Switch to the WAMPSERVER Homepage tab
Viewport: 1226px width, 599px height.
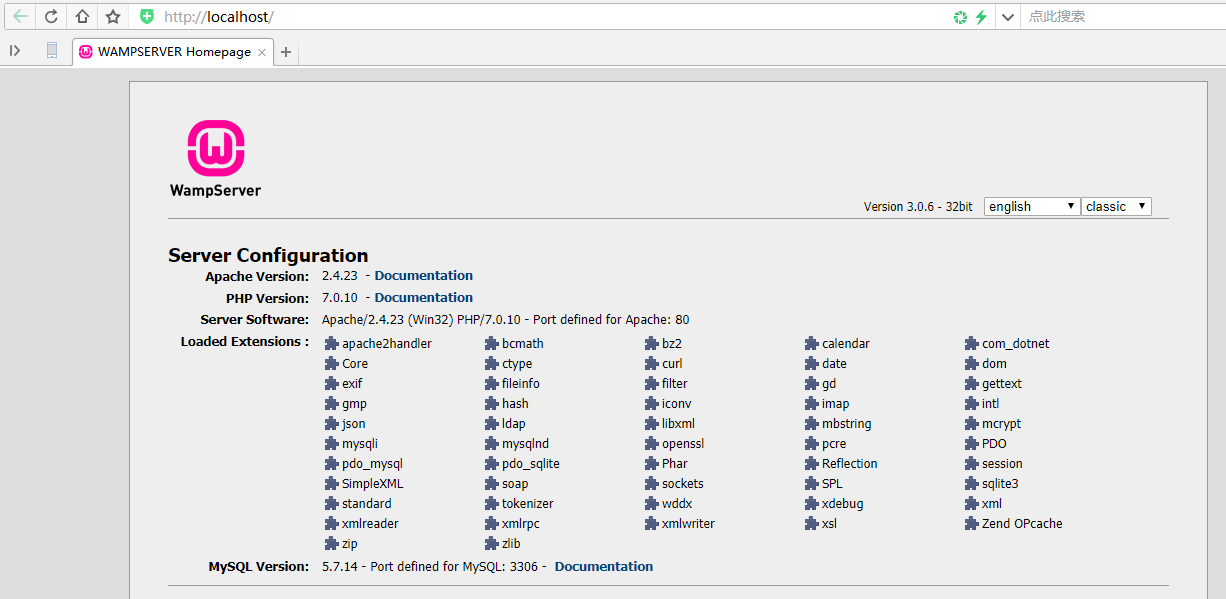172,52
